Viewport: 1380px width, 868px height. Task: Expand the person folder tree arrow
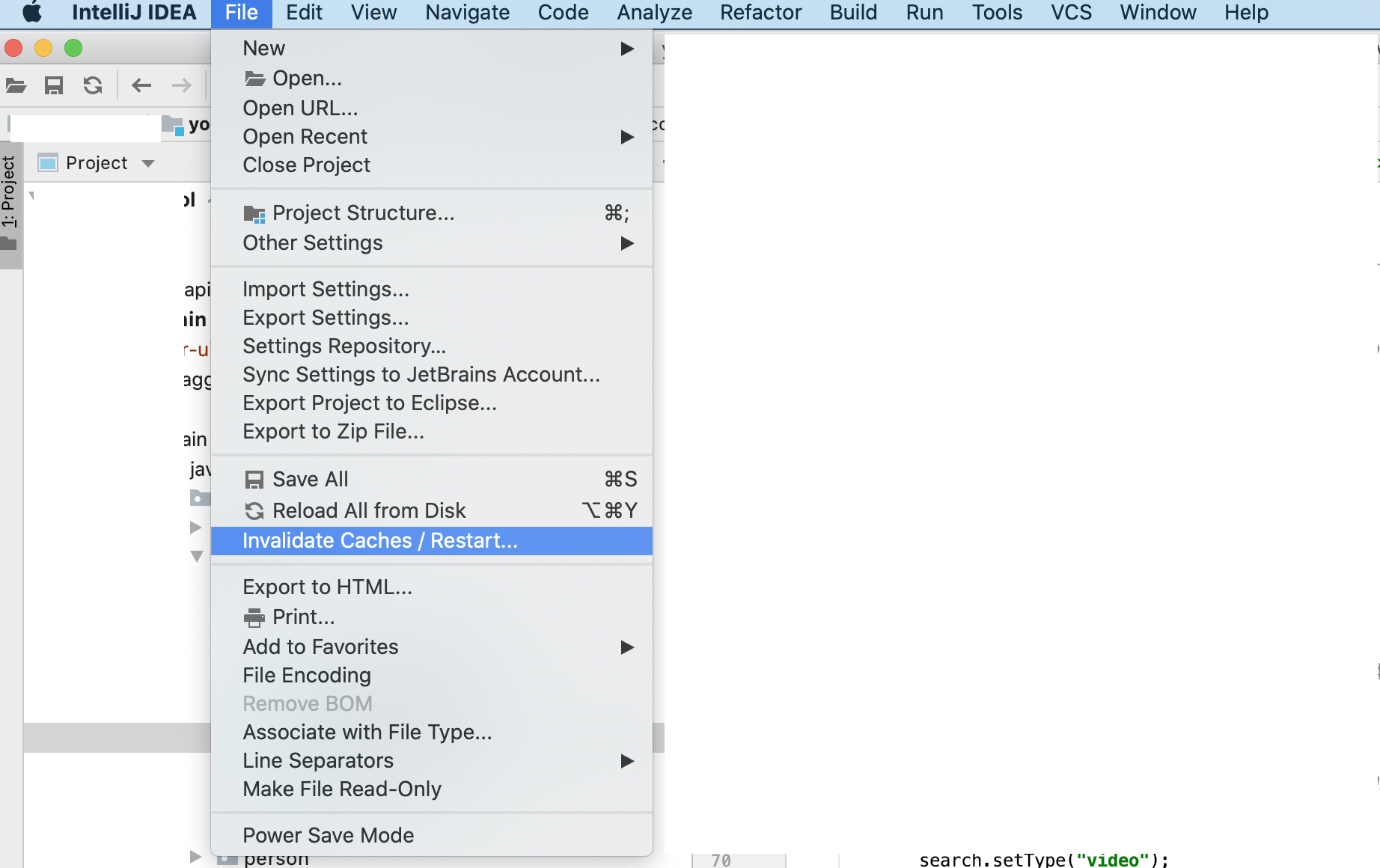[196, 858]
